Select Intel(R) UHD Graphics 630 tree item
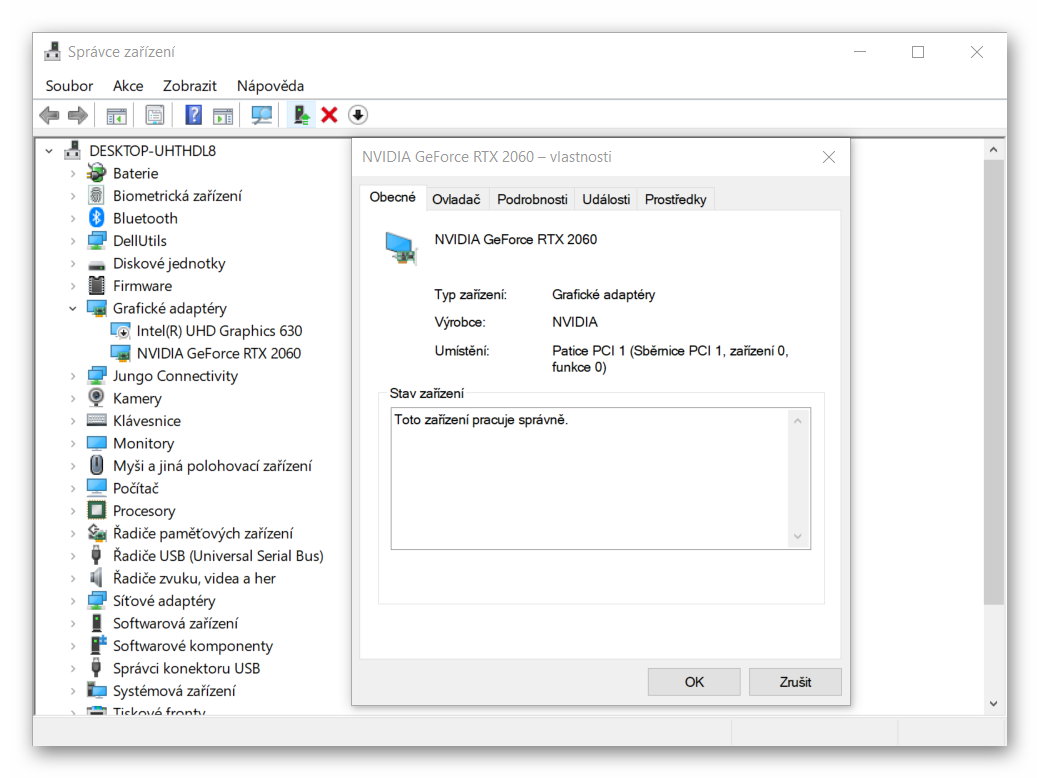1039x778 pixels. [x=219, y=331]
